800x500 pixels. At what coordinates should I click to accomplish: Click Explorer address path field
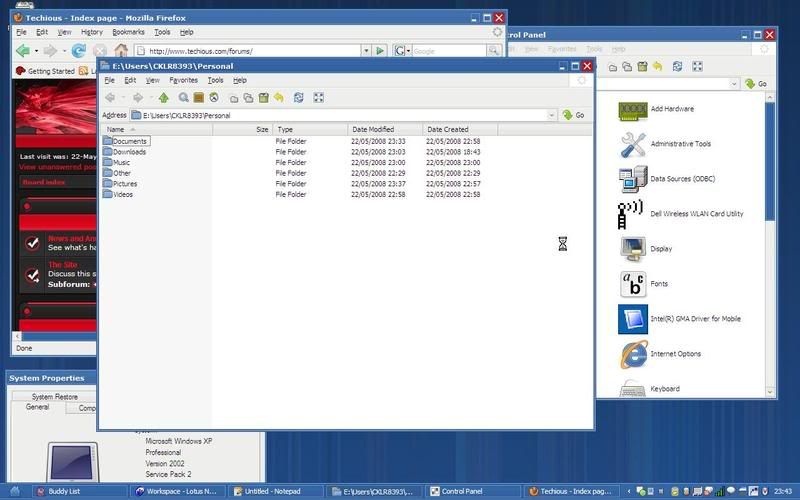(339, 115)
